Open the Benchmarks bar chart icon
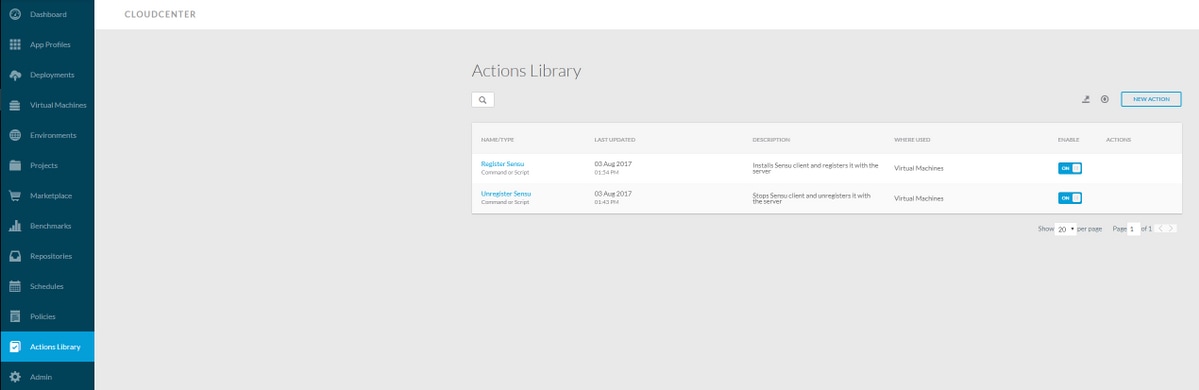The height and width of the screenshot is (390, 1199). (15, 226)
